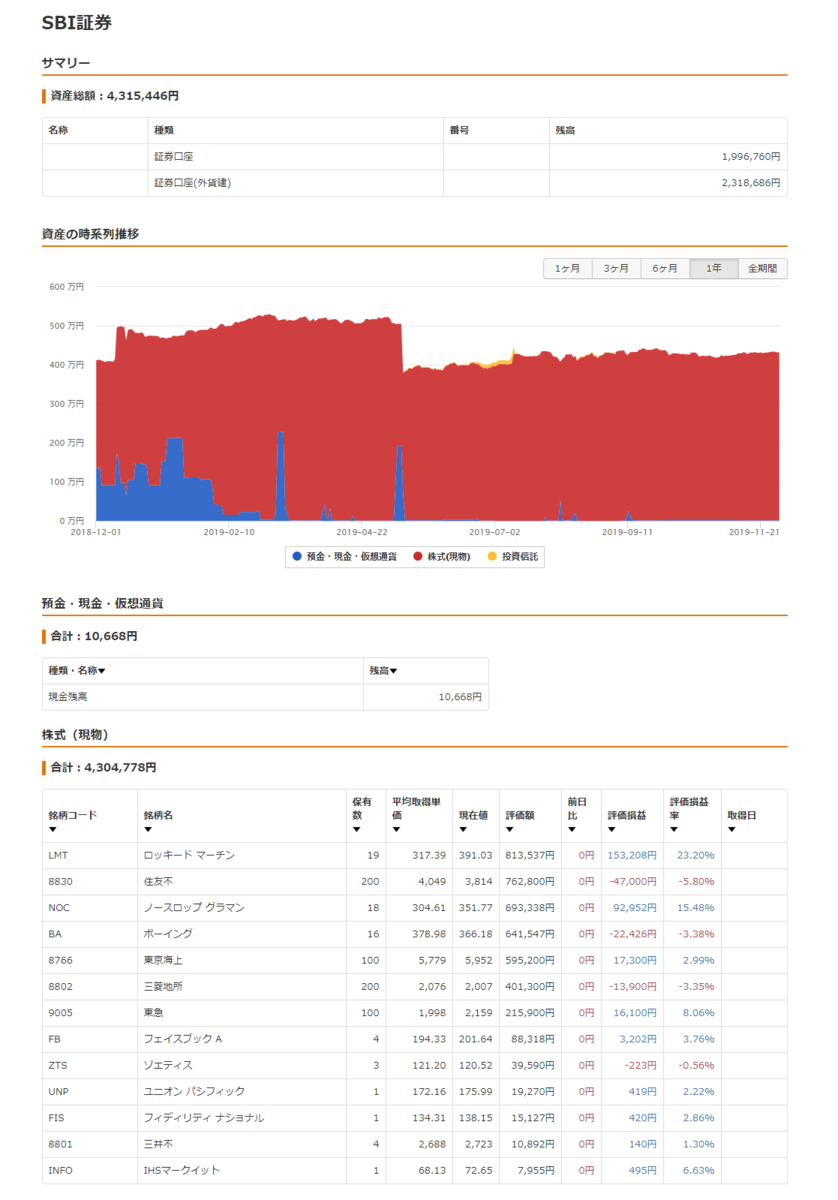Toggle the 預金・現金・仮想通貨 legend series
The height and width of the screenshot is (1200, 838).
[344, 557]
